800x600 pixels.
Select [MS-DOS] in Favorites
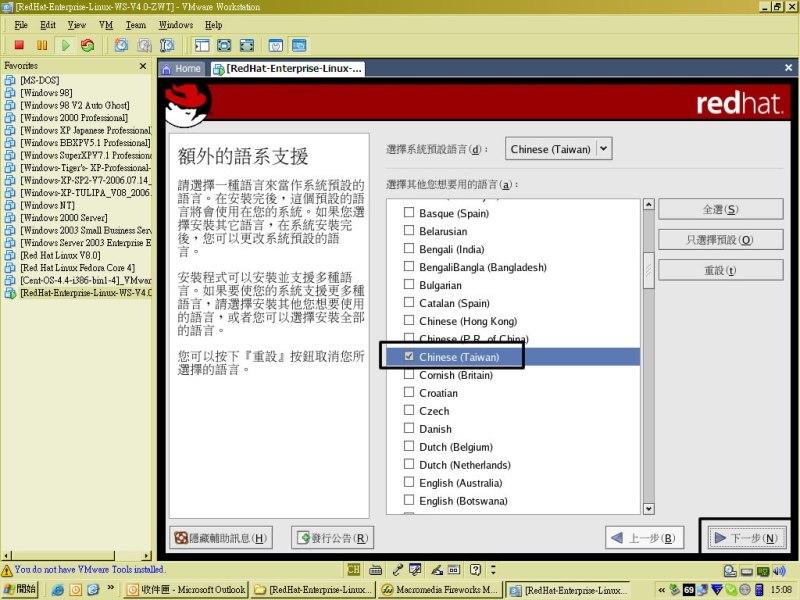[x=39, y=80]
